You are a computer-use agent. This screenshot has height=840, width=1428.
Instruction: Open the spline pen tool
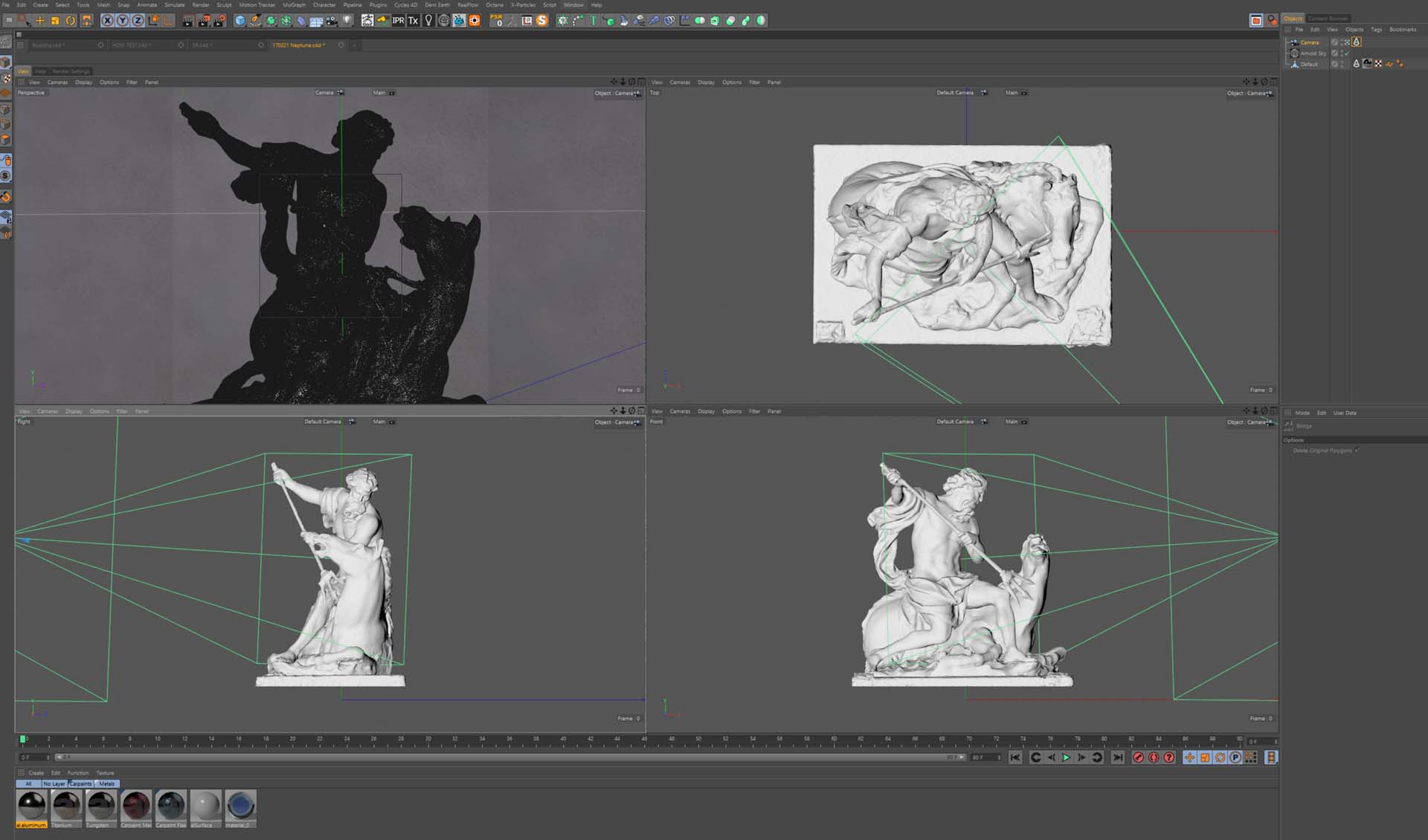[x=255, y=21]
